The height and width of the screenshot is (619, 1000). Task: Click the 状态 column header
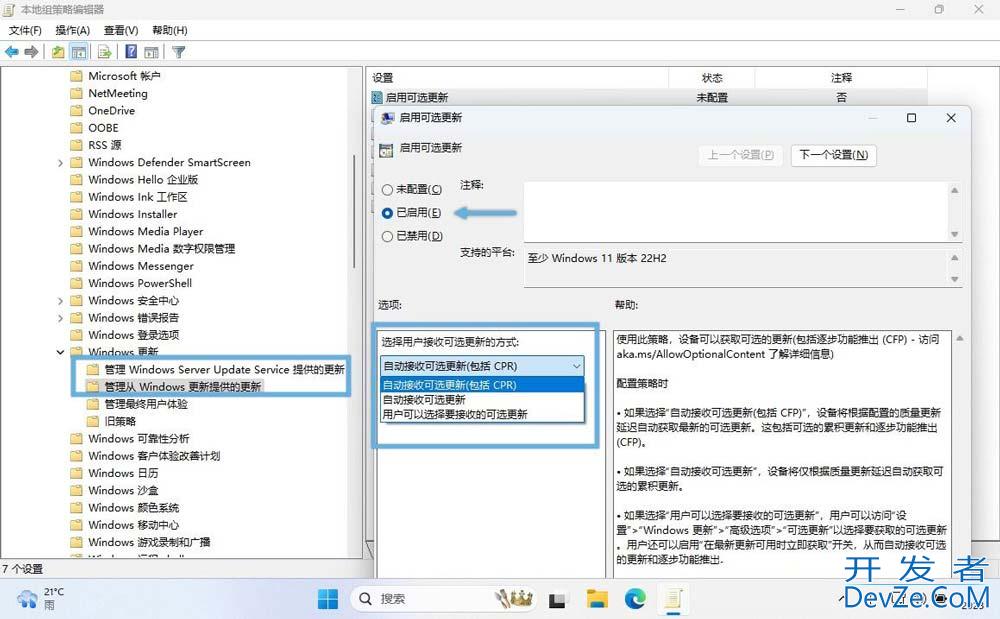712,78
